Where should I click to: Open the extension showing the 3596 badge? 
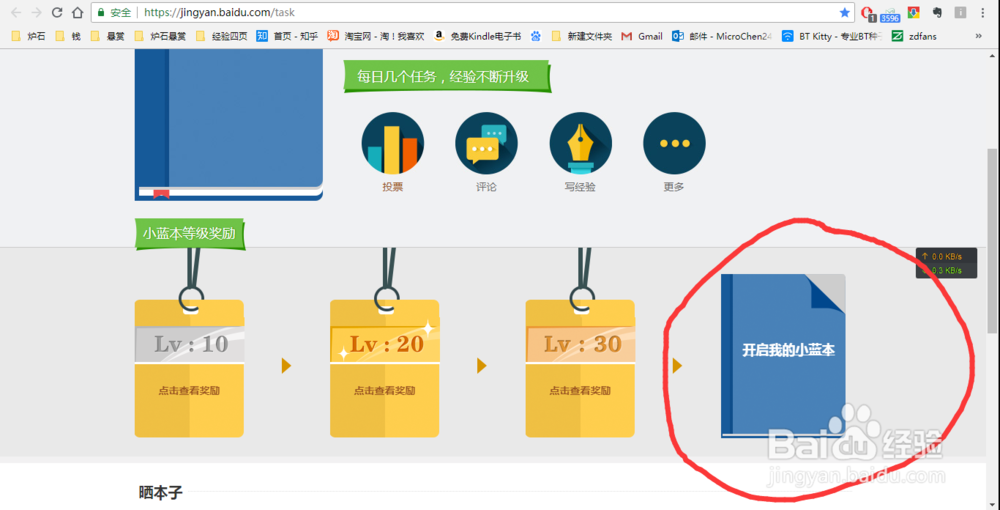click(890, 13)
